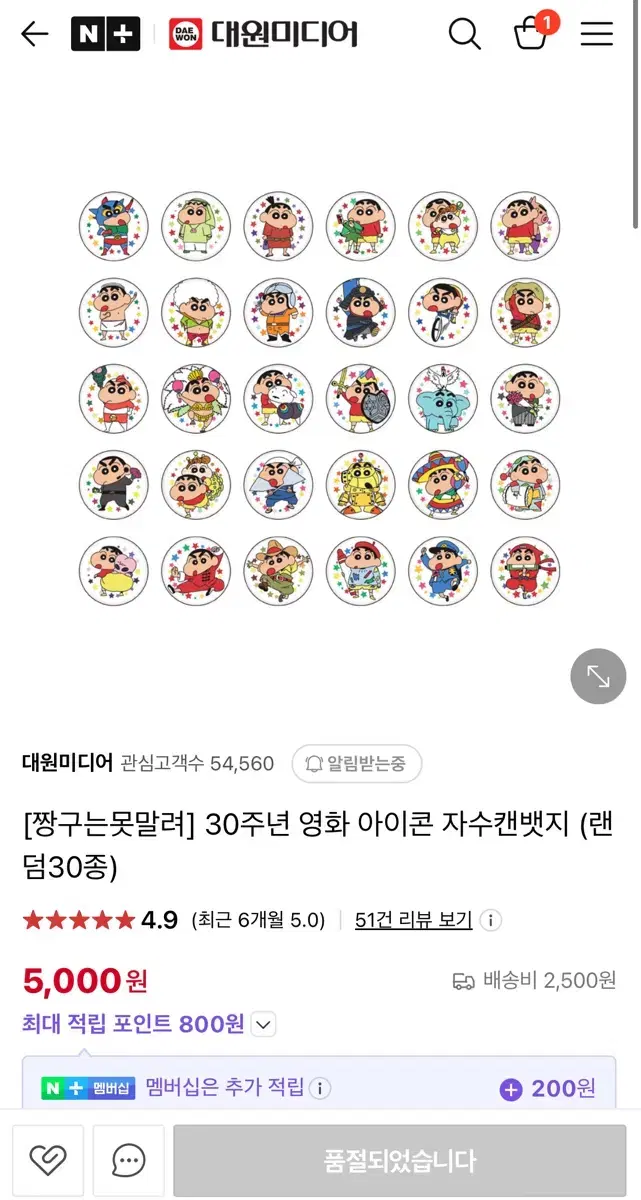
Task: Open the Daewon Media brand logo
Action: [264, 34]
